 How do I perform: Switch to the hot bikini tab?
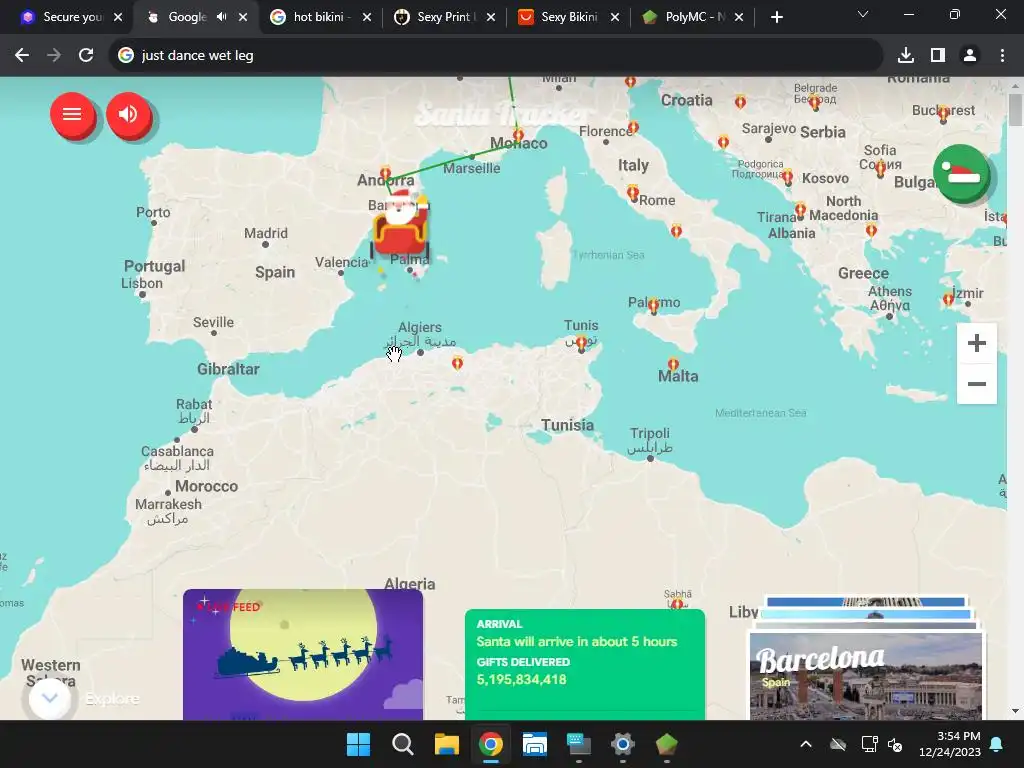(319, 17)
